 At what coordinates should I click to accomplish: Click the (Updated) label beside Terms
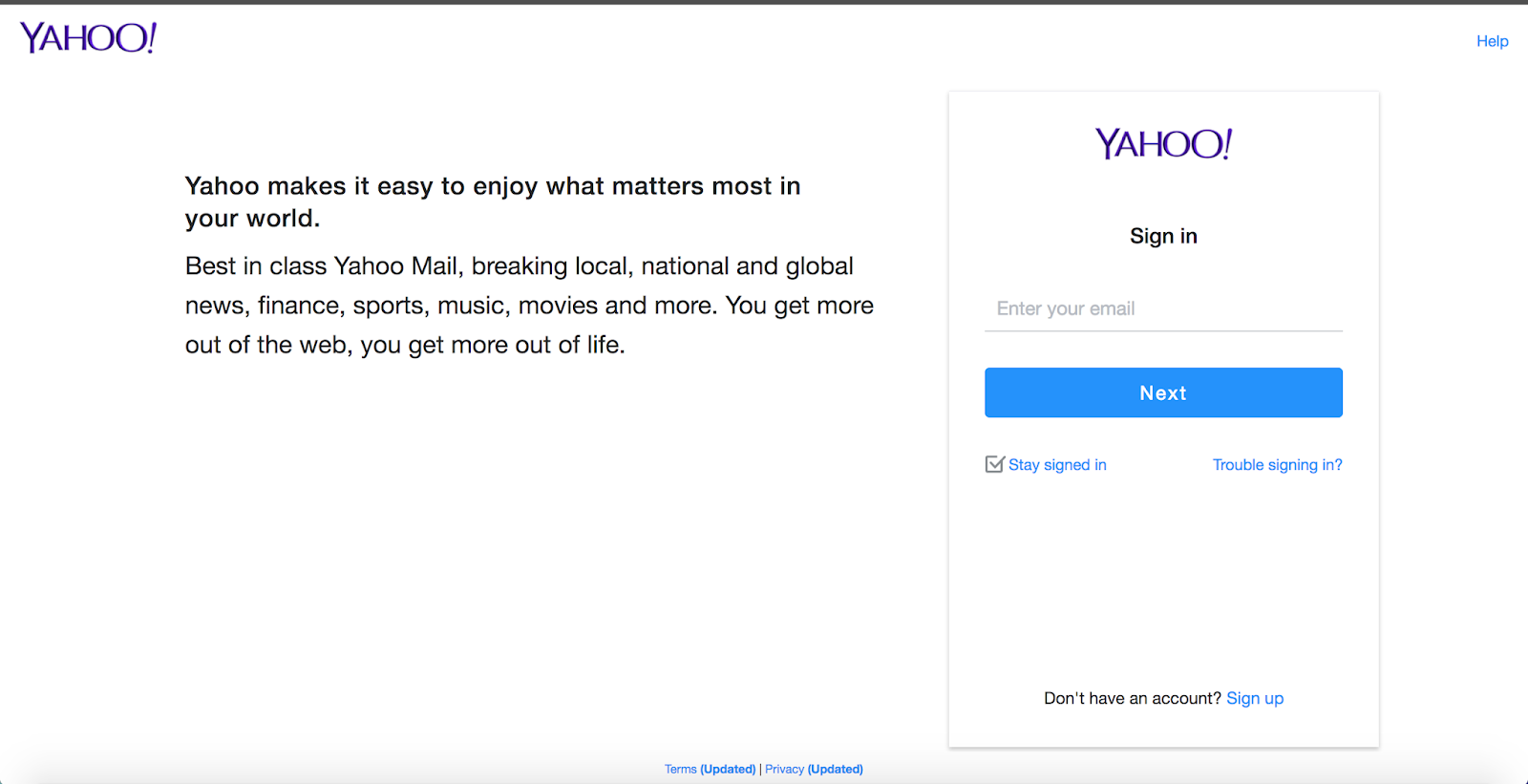tap(728, 769)
